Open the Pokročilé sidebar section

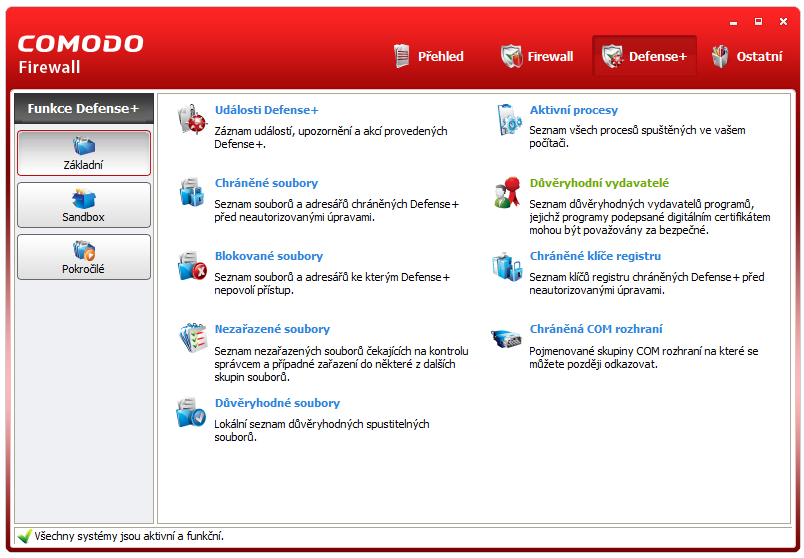pyautogui.click(x=84, y=257)
